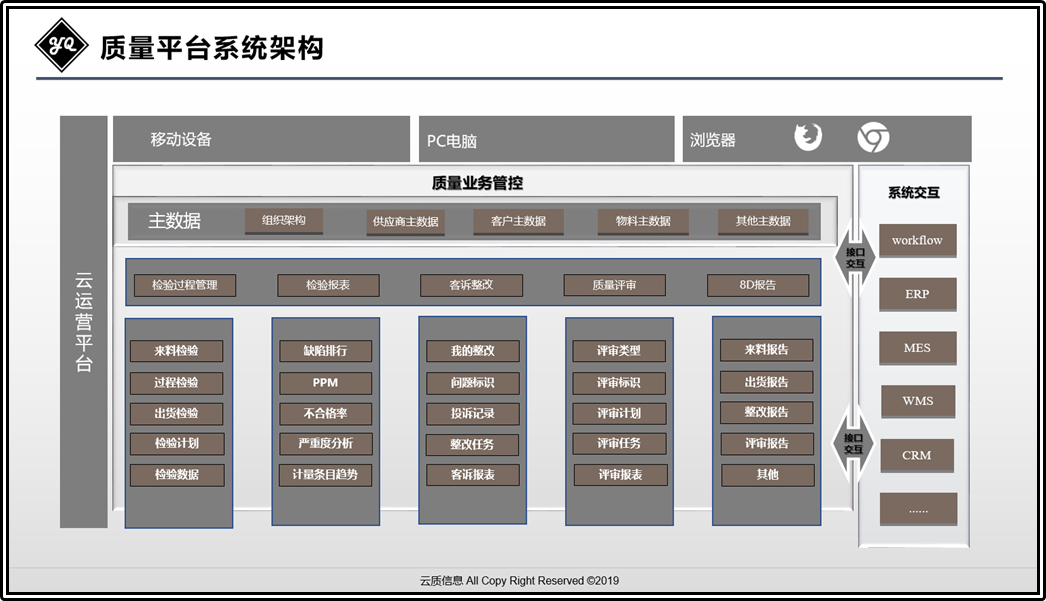The width and height of the screenshot is (1046, 601).
Task: Select the 移动设备 header panel
Action: coord(262,139)
